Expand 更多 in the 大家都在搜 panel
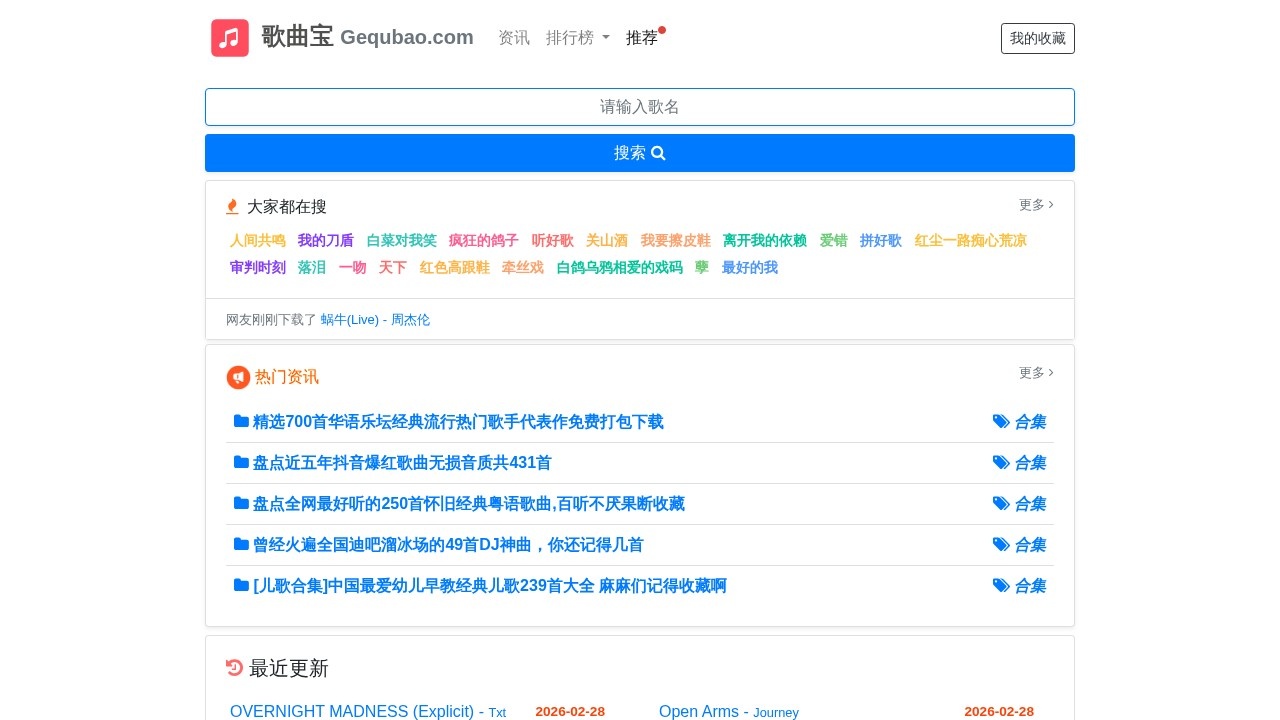The image size is (1280, 720). pyautogui.click(x=1036, y=205)
